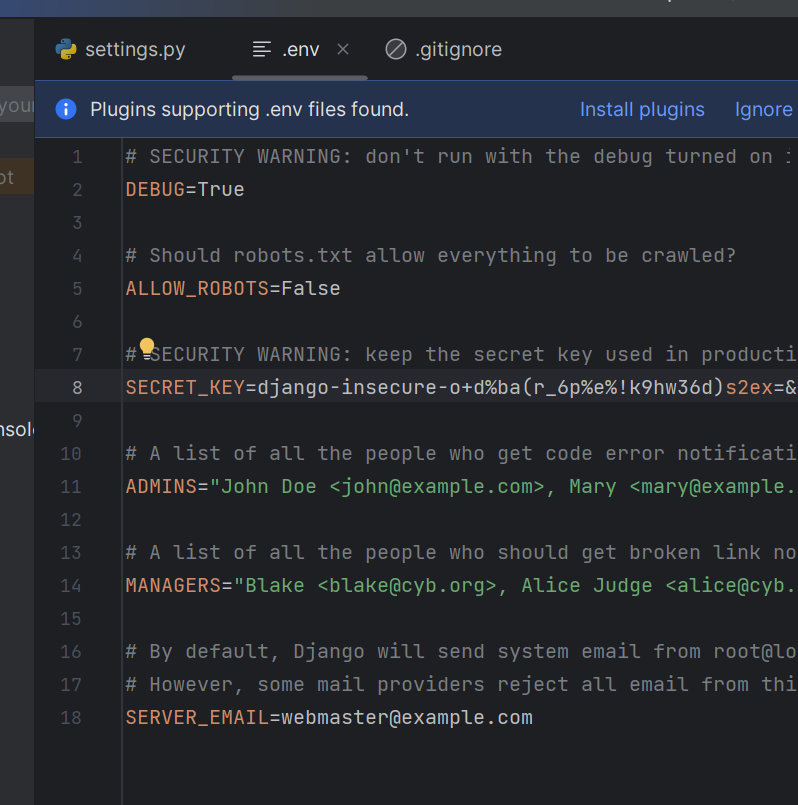Click the ALLOW_ROBOTS key
Screen dimensions: 798x805
point(197,289)
